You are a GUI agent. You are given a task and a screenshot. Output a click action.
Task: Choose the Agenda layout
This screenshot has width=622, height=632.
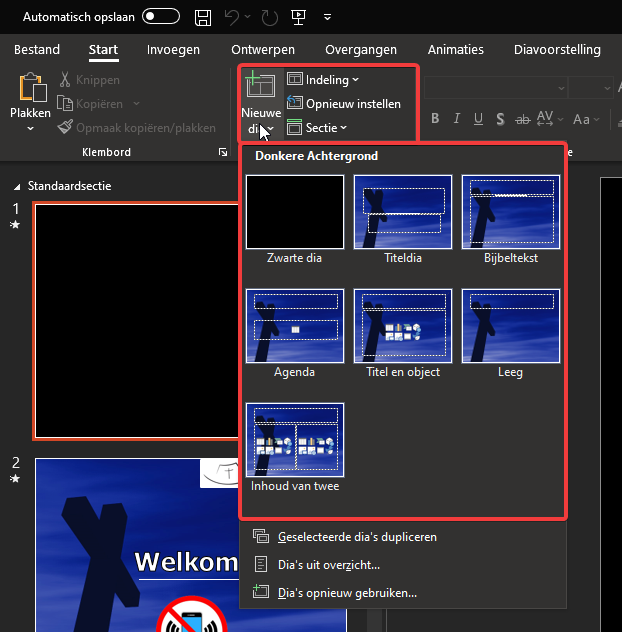295,333
